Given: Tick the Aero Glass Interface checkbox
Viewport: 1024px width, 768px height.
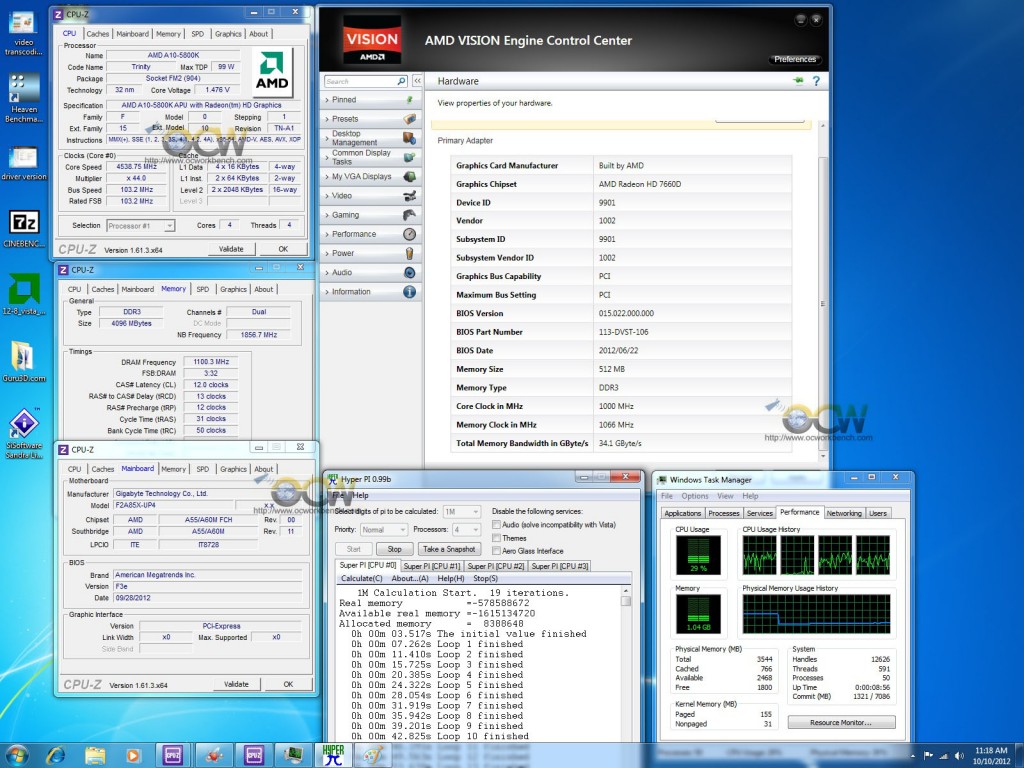Looking at the screenshot, I should [496, 551].
